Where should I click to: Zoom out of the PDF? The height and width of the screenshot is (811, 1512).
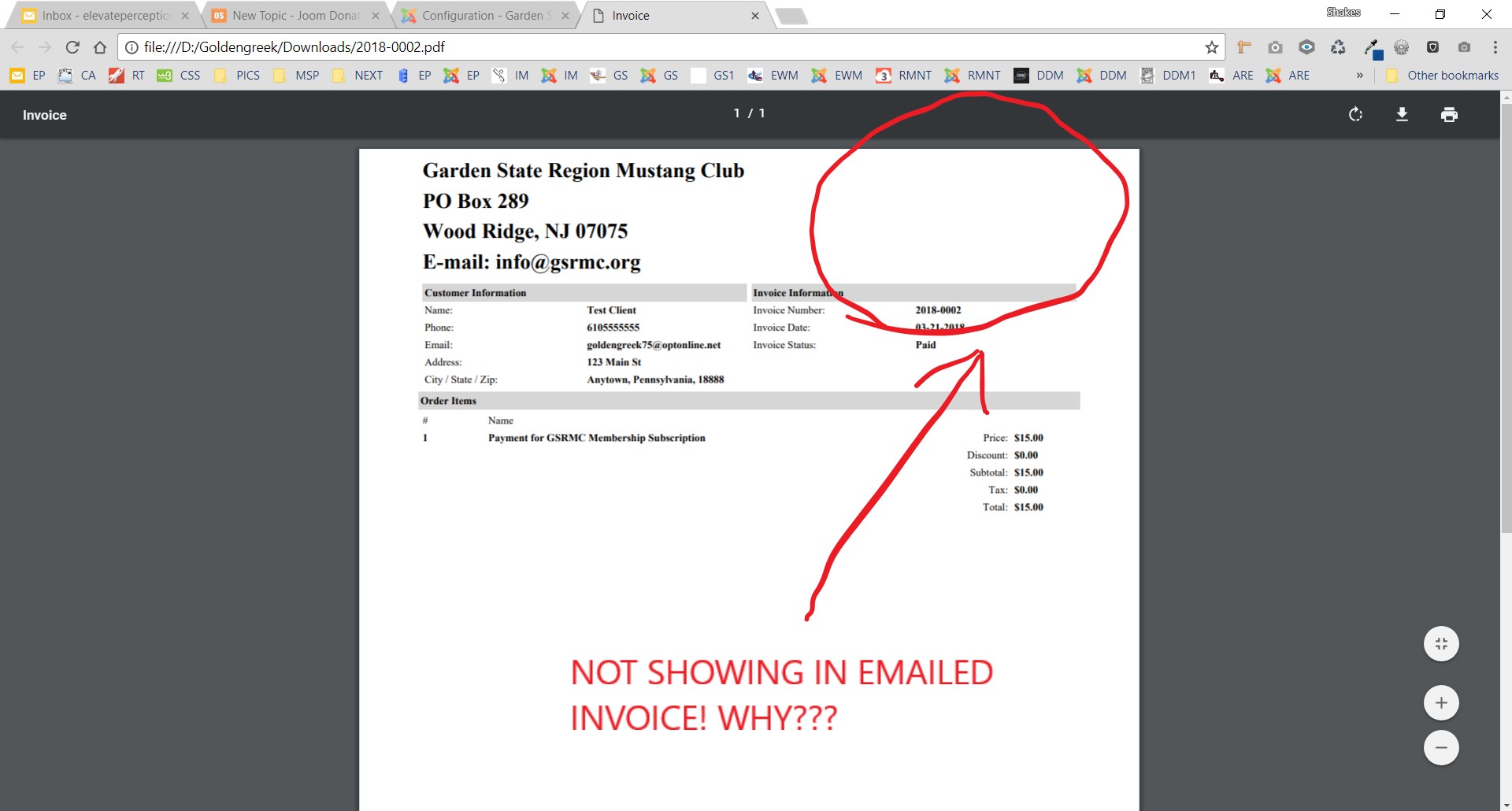click(x=1441, y=748)
